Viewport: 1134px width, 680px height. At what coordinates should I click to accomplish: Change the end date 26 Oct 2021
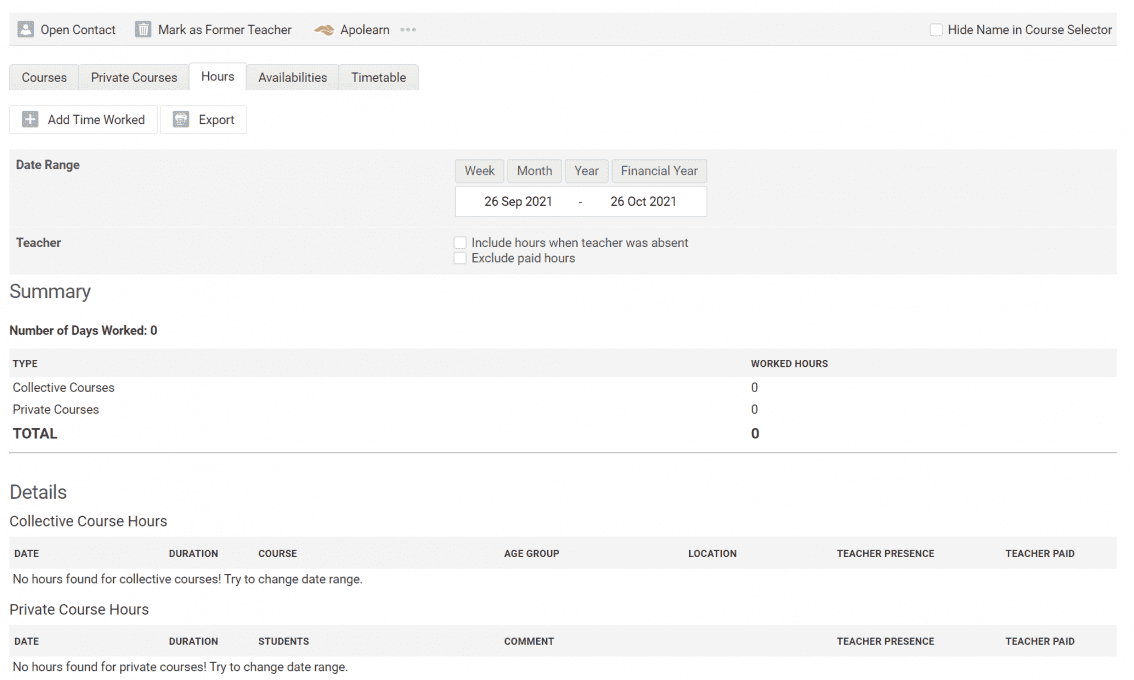point(643,202)
